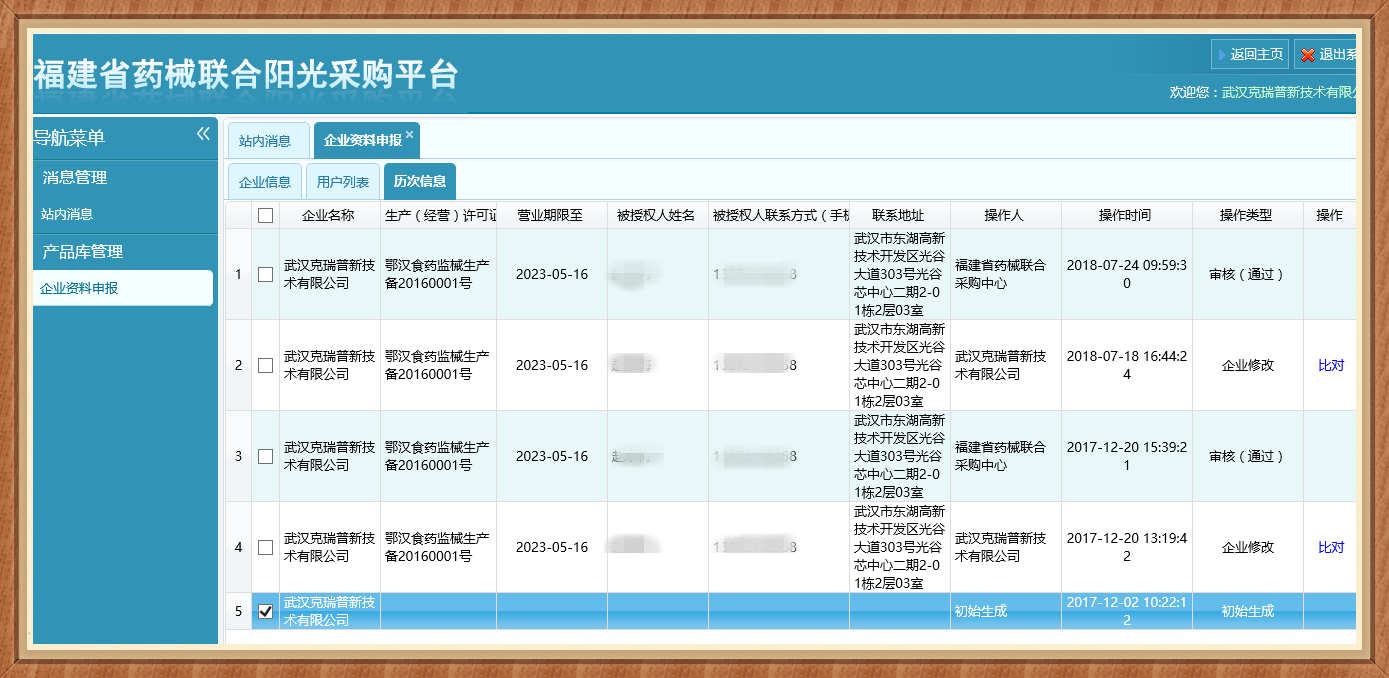Toggle the select-all checkbox in table header

coord(265,215)
